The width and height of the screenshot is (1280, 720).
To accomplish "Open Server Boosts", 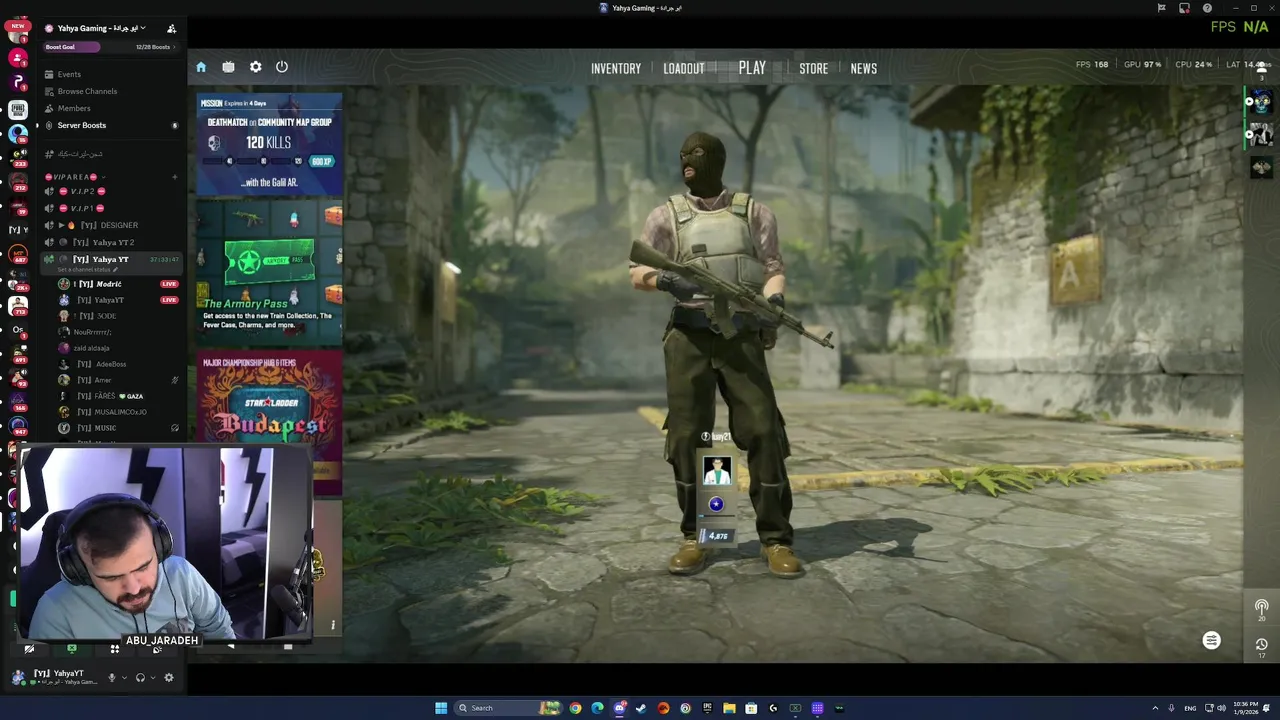I will [110, 125].
